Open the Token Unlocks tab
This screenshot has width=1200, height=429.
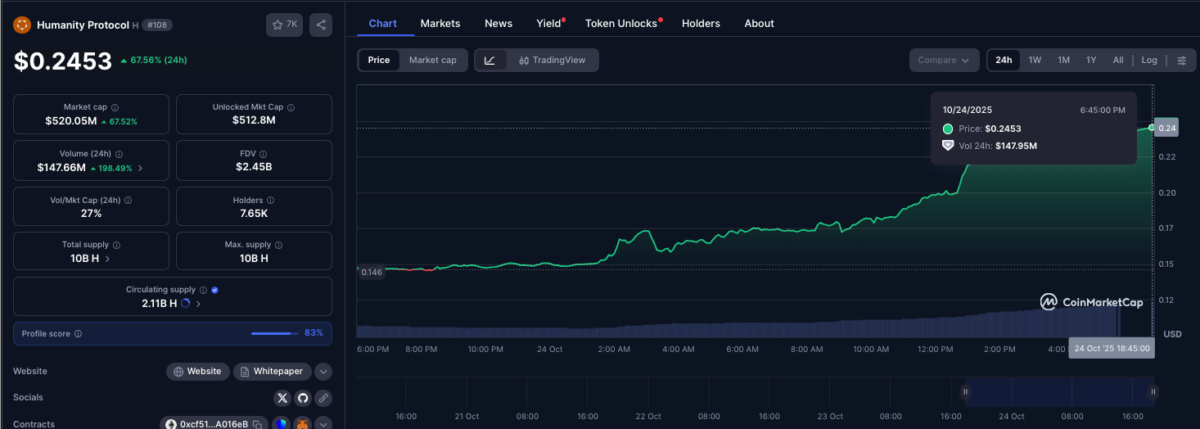(x=621, y=23)
